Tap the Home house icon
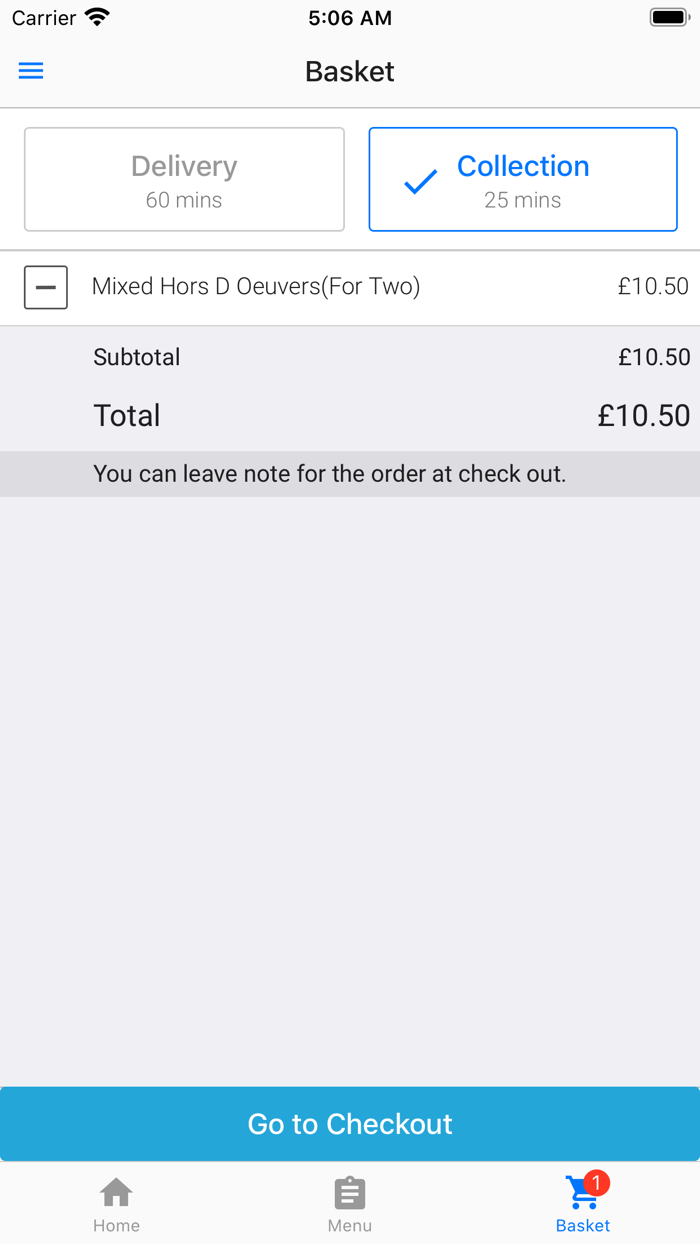 [116, 1192]
